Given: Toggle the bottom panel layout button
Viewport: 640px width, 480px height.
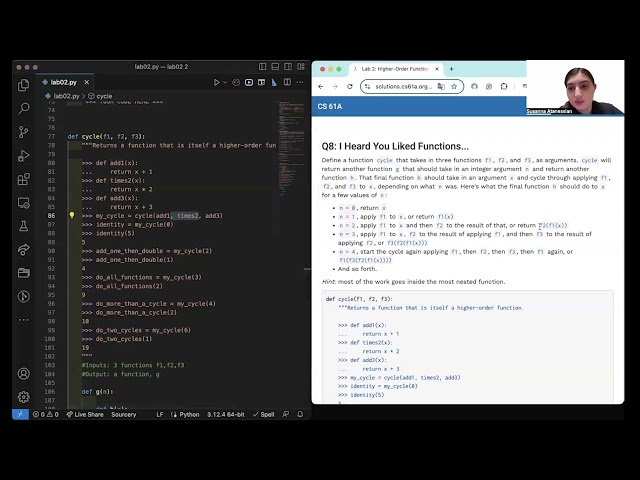Looking at the screenshot, I should click(x=276, y=67).
